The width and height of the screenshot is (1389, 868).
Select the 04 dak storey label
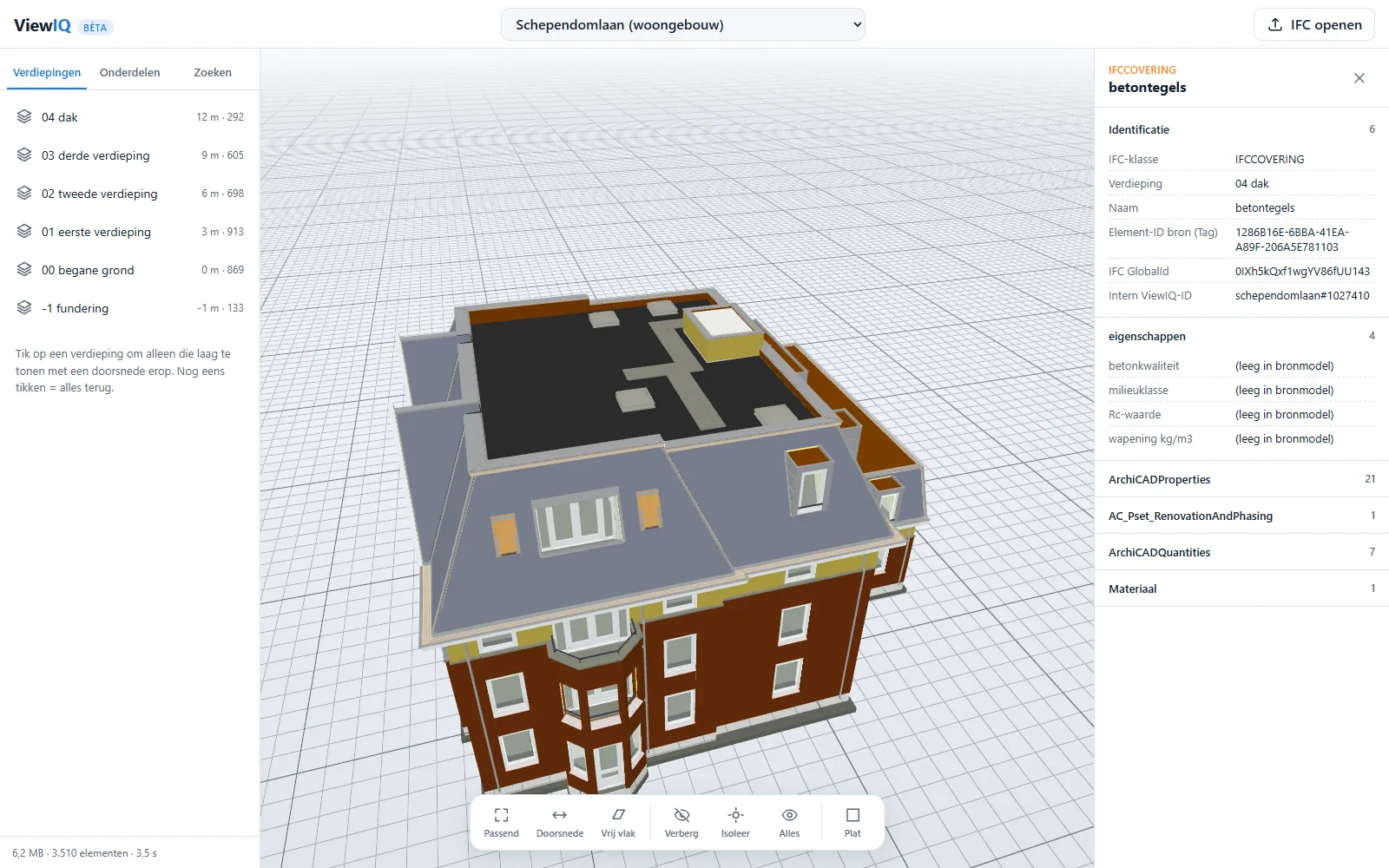point(60,118)
